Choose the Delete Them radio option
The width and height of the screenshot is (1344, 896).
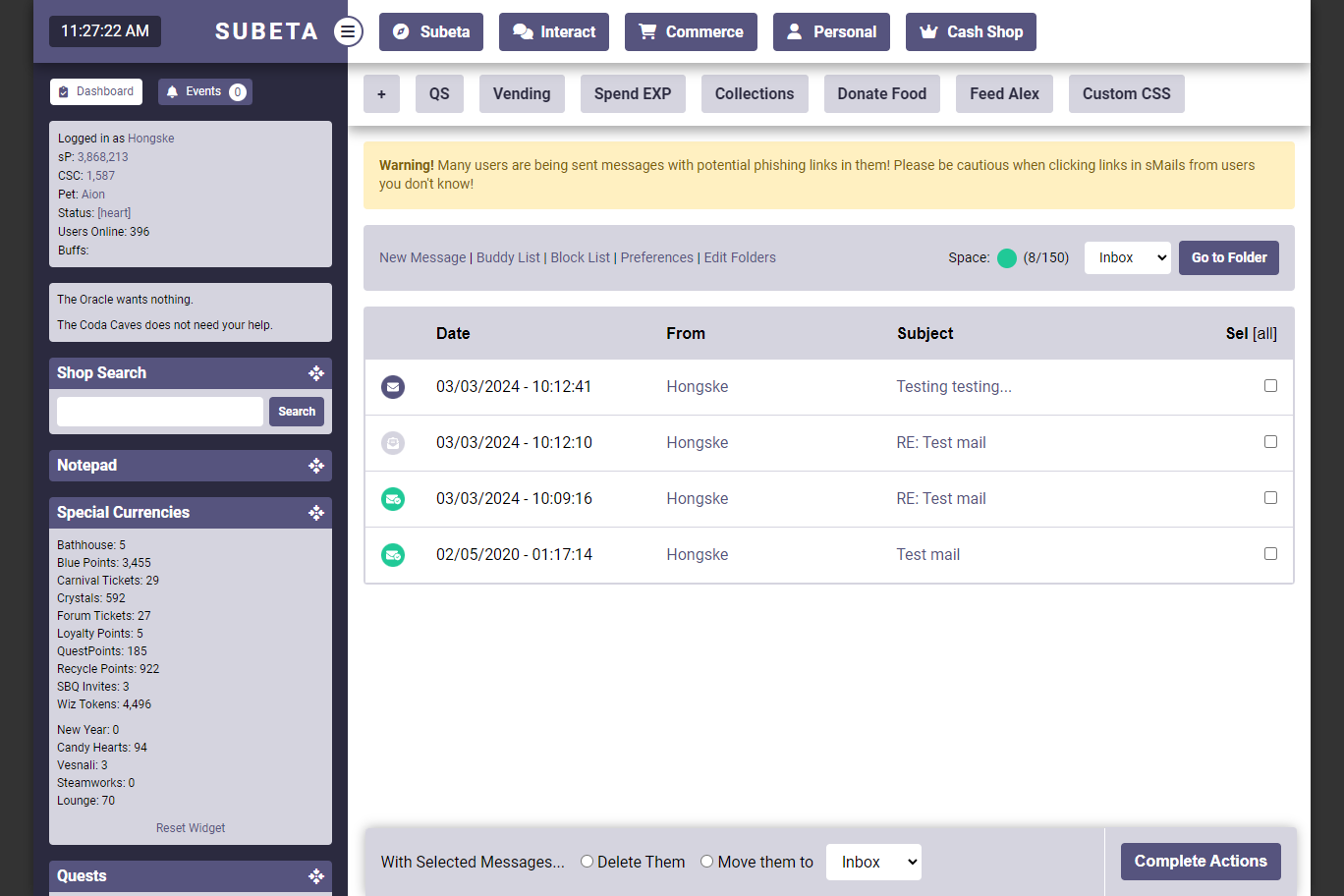point(587,862)
